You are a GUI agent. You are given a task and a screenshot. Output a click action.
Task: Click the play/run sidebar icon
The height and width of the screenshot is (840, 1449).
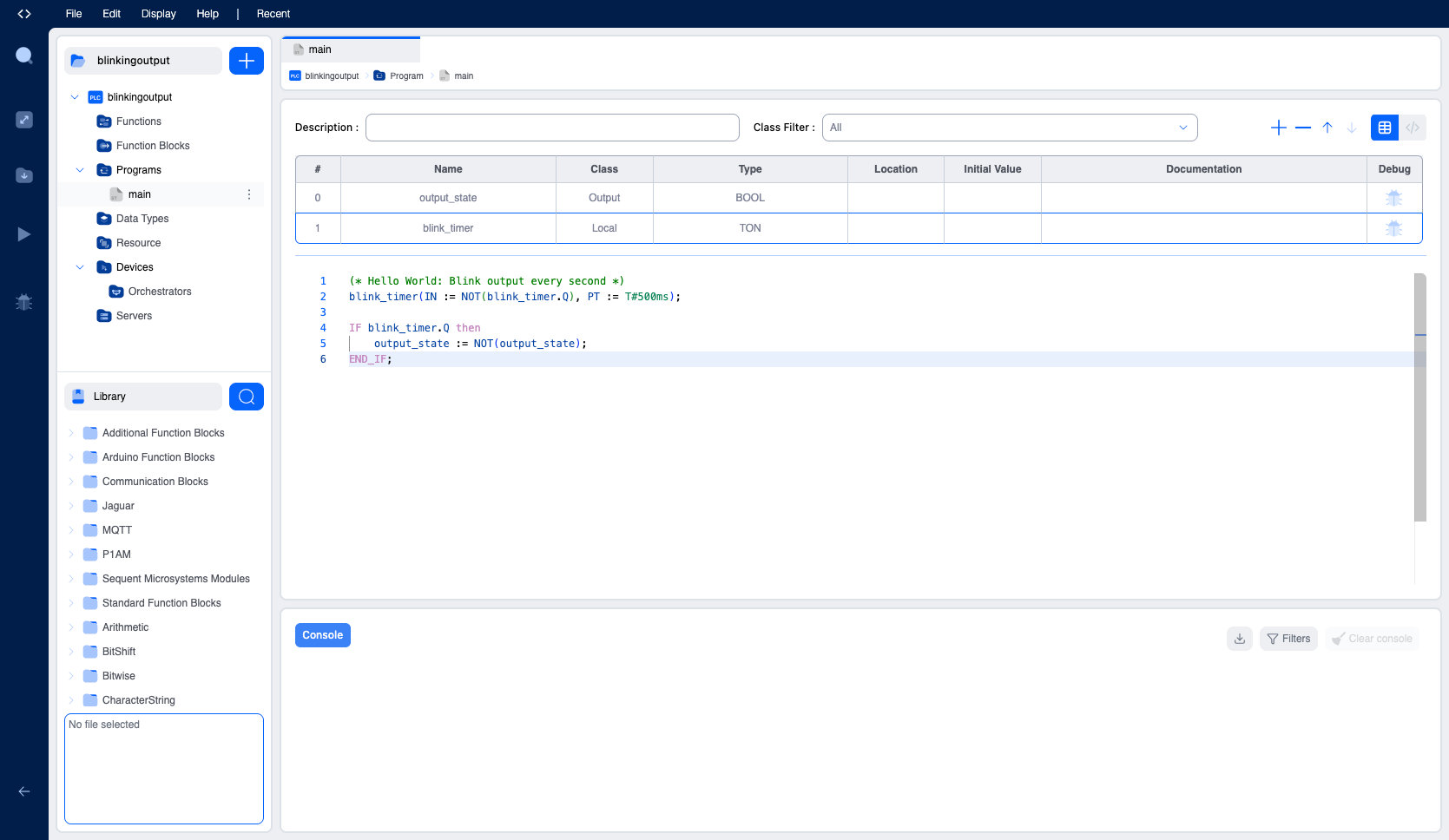point(24,234)
